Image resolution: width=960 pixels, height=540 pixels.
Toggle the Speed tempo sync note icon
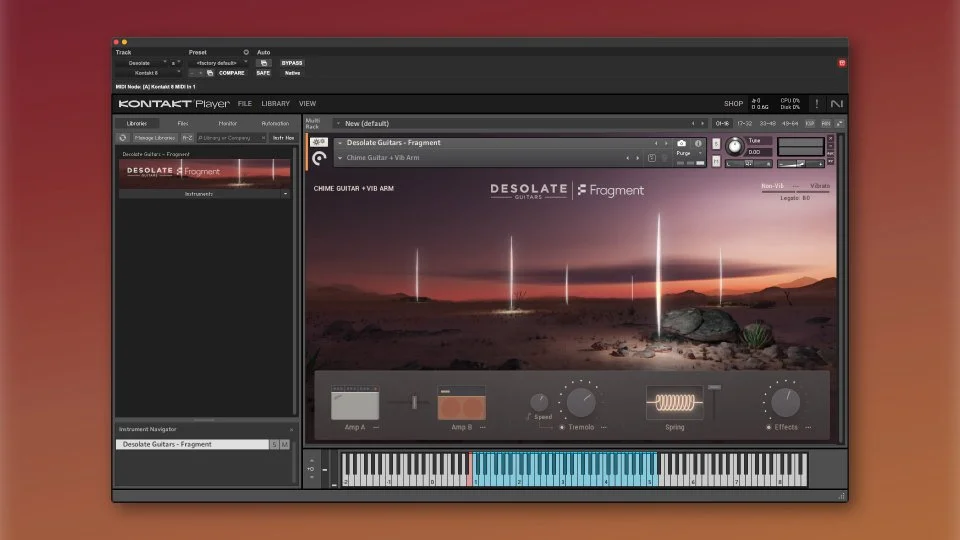[528, 417]
